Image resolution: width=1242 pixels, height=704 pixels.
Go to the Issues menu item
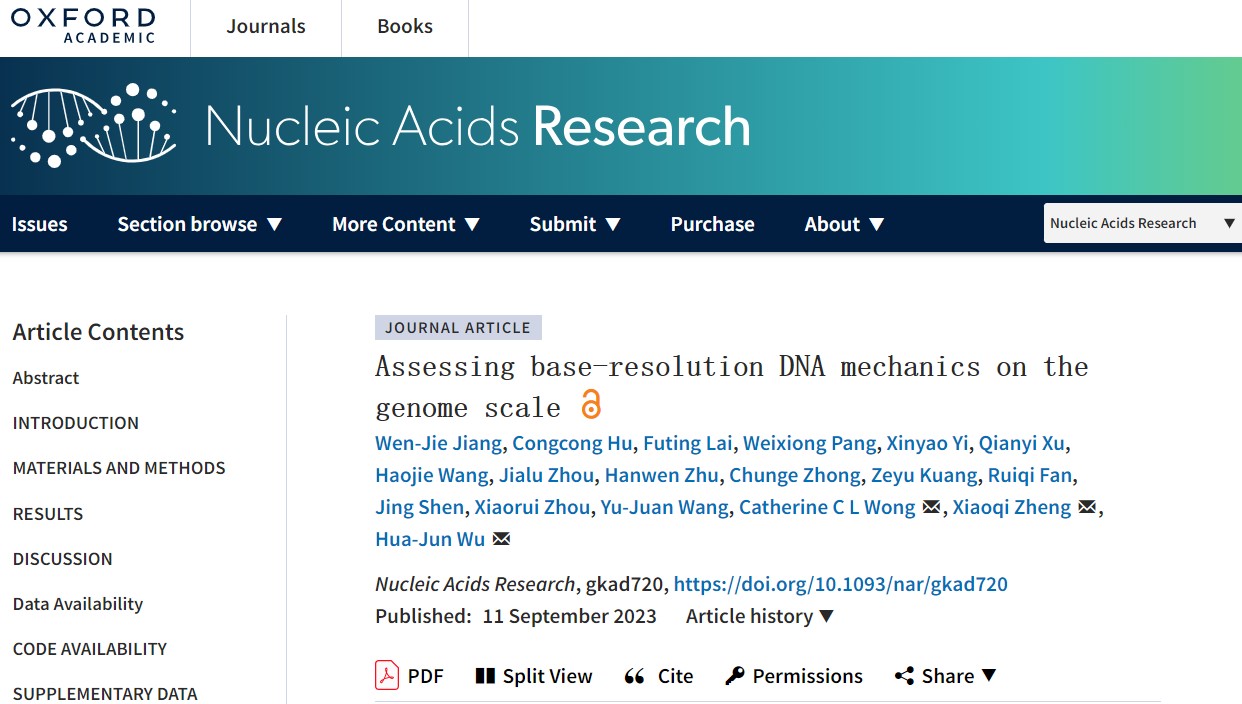click(x=40, y=224)
